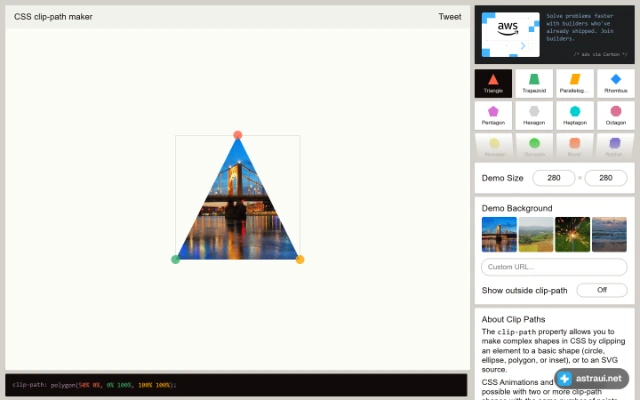Viewport: 640px width, 400px height.
Task: Open the AWS advertisement banner
Action: coord(554,35)
